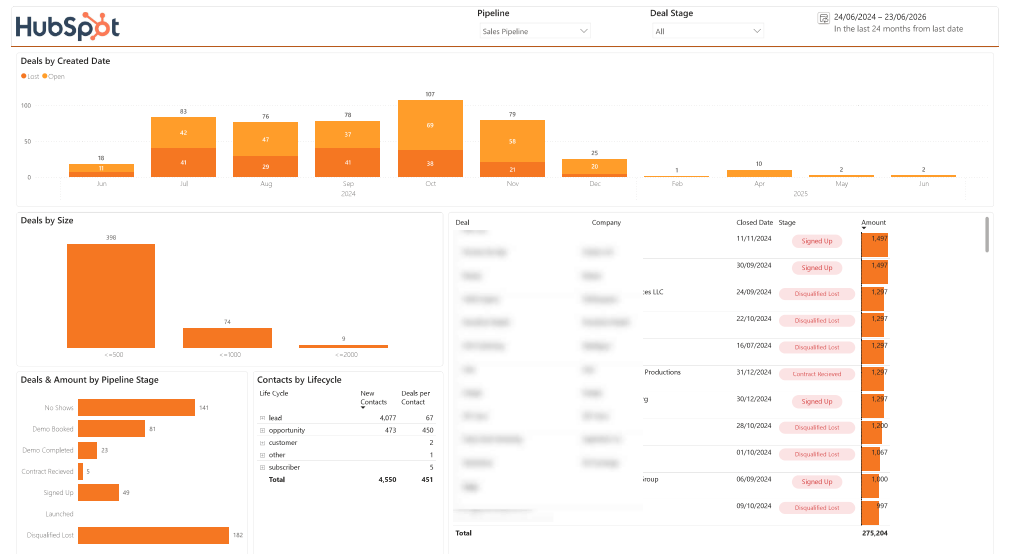The height and width of the screenshot is (554, 1011).
Task: Click the 1,200 amount bar cell
Action: 874,432
